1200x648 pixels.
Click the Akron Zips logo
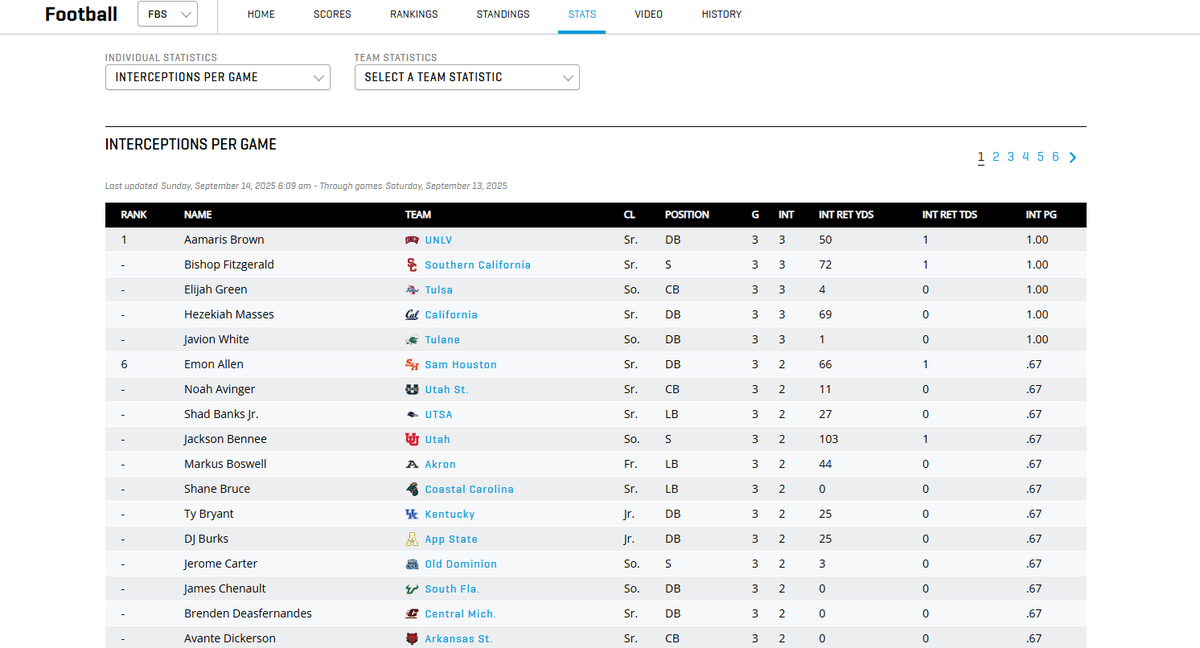pos(411,463)
